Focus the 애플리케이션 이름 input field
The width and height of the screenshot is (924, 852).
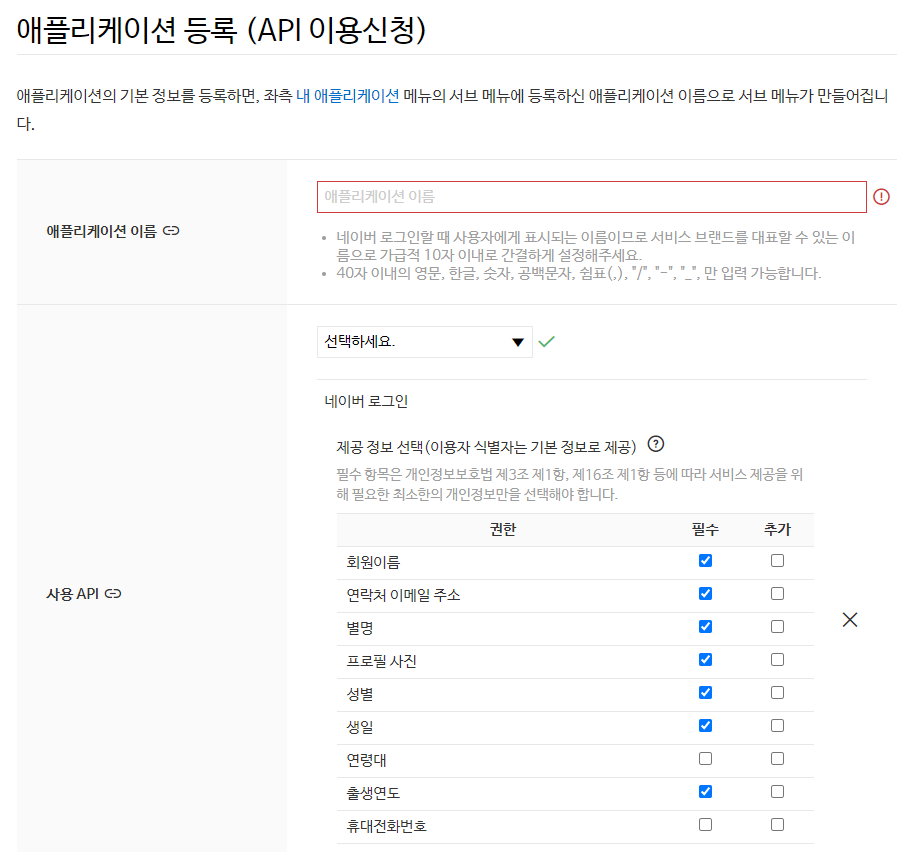pos(592,197)
